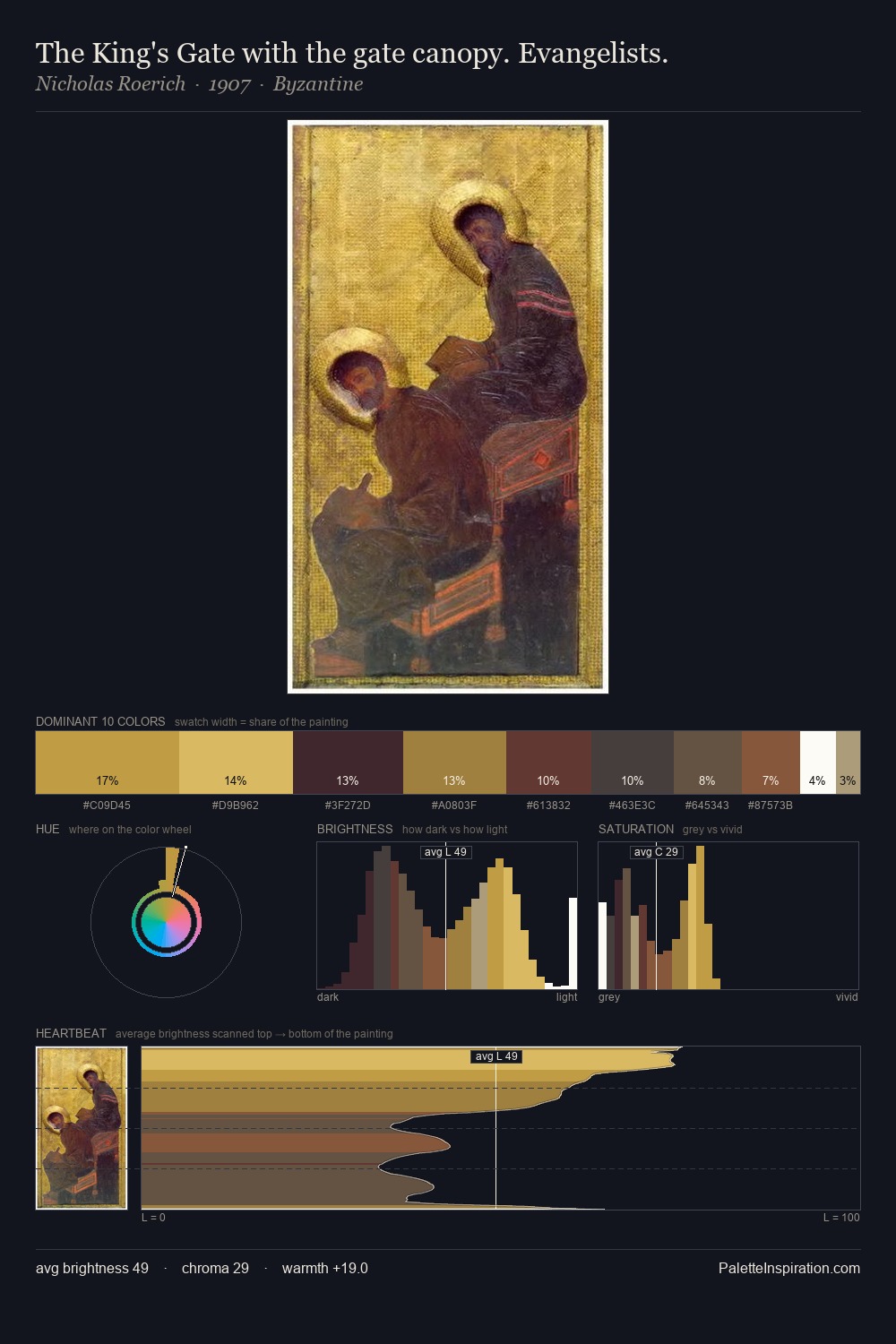This screenshot has width=896, height=1344.
Task: Select the 13% swatch #A0803F
Action: pyautogui.click(x=454, y=762)
